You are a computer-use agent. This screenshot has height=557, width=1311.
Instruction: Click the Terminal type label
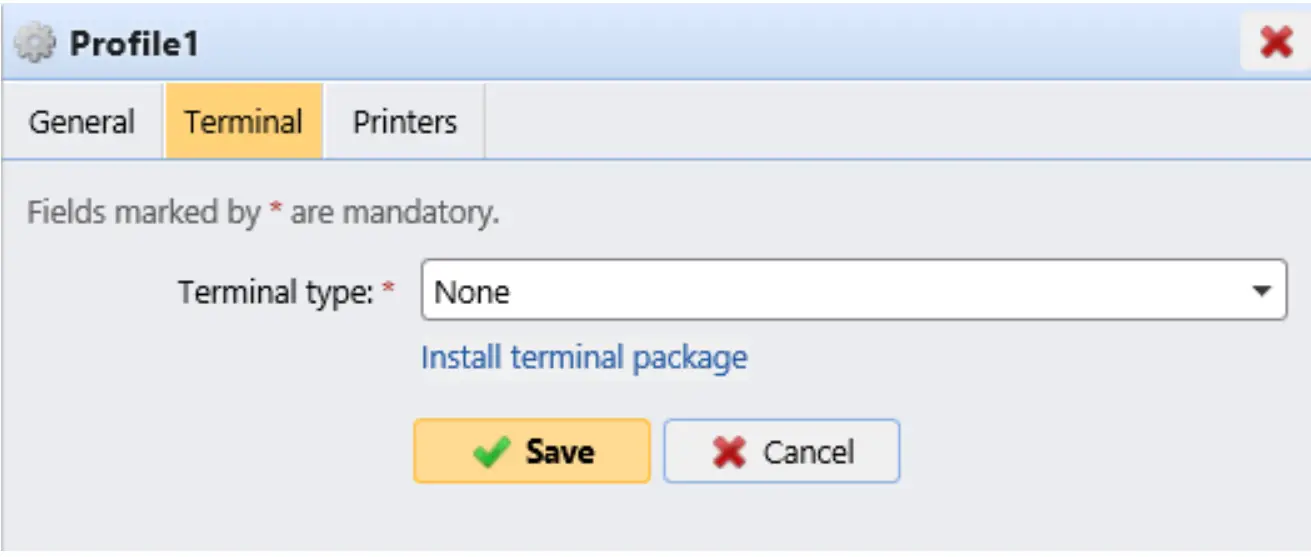(275, 292)
